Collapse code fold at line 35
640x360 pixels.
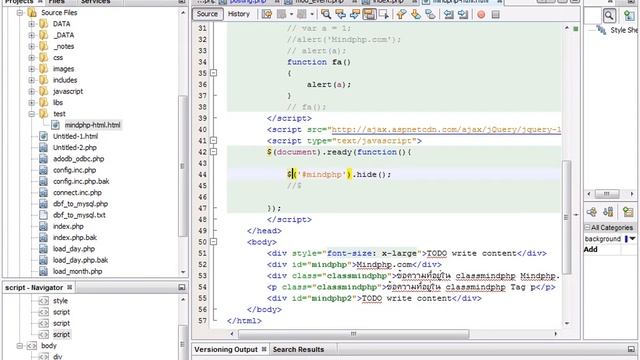[213, 73]
